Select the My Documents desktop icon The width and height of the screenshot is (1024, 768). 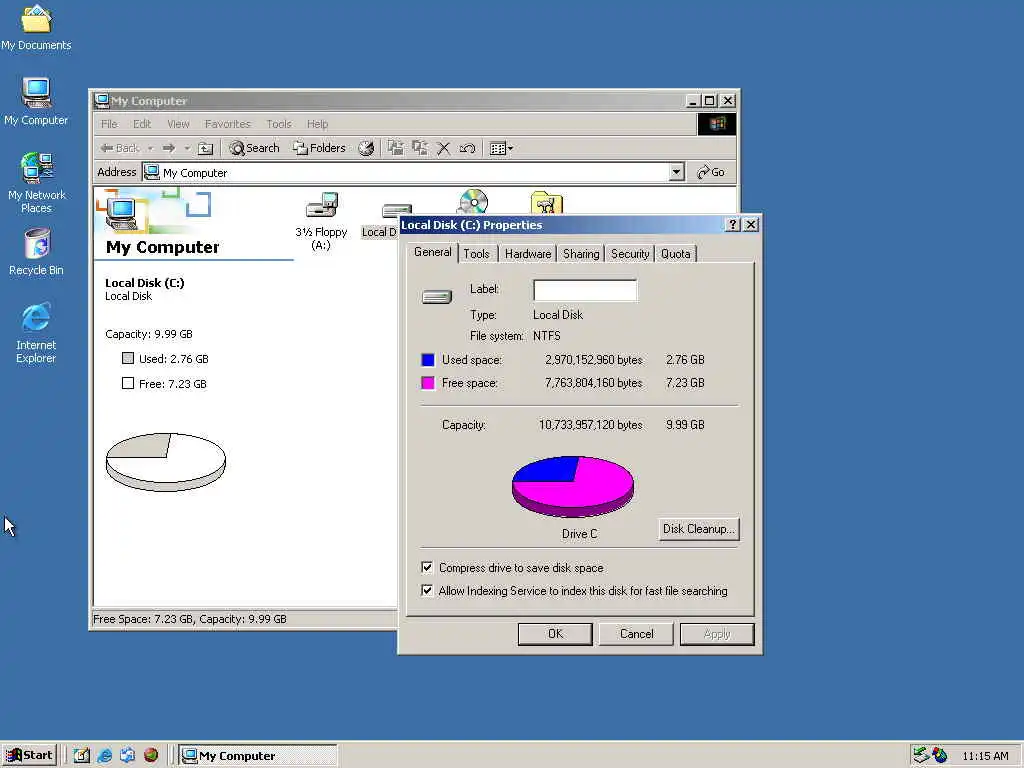(36, 27)
